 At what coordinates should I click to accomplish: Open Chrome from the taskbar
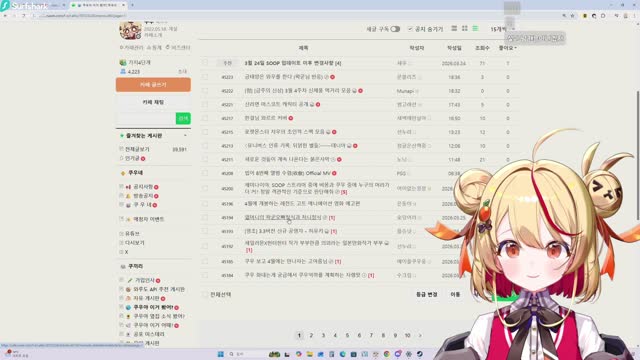tap(387, 354)
